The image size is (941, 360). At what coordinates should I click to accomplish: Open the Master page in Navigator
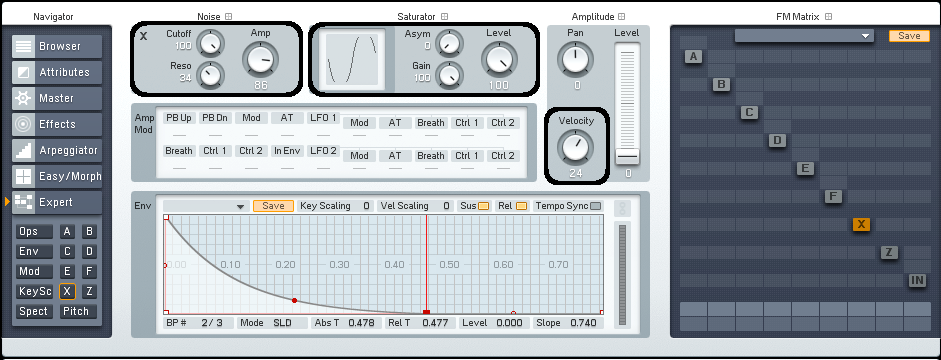click(57, 98)
